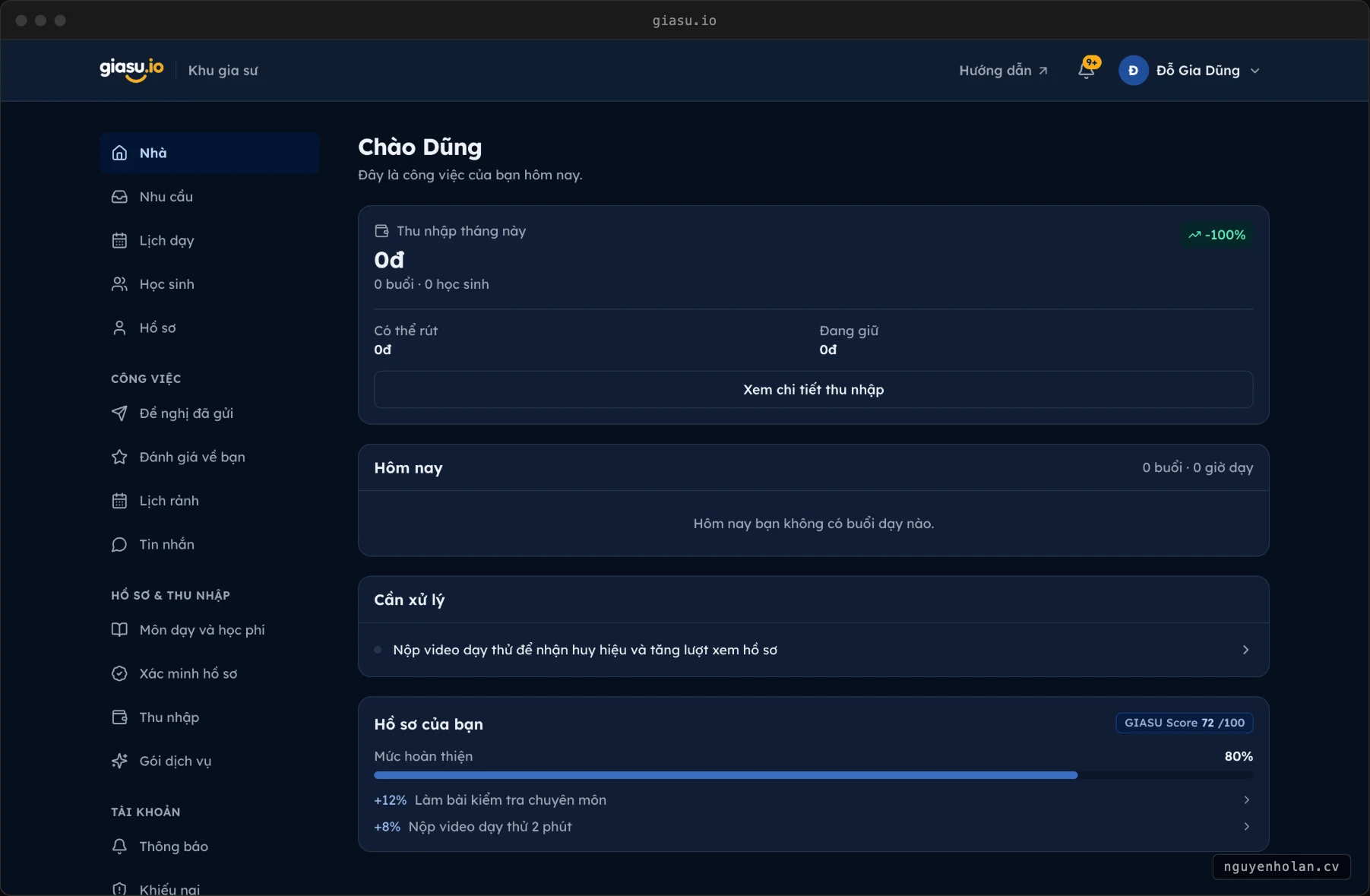1370x896 pixels.
Task: Open Lịch dạy from the sidebar
Action: [210, 240]
